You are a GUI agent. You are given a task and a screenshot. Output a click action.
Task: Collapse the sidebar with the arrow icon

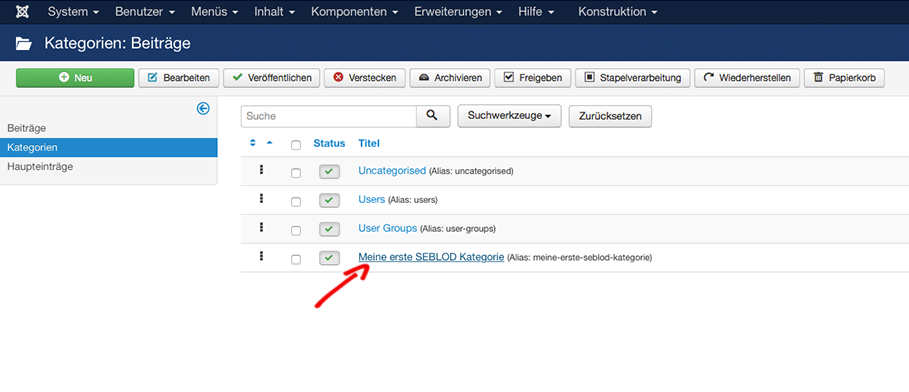click(x=203, y=108)
